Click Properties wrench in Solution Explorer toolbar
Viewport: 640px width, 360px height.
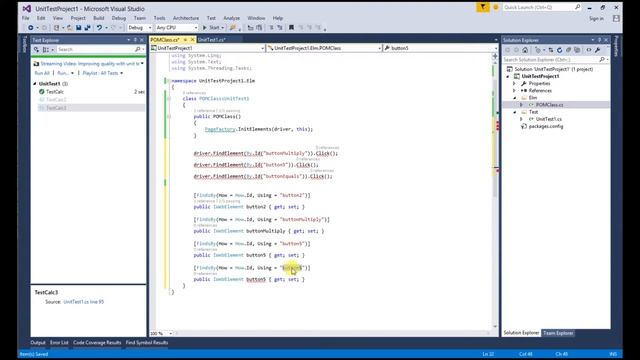pos(598,50)
